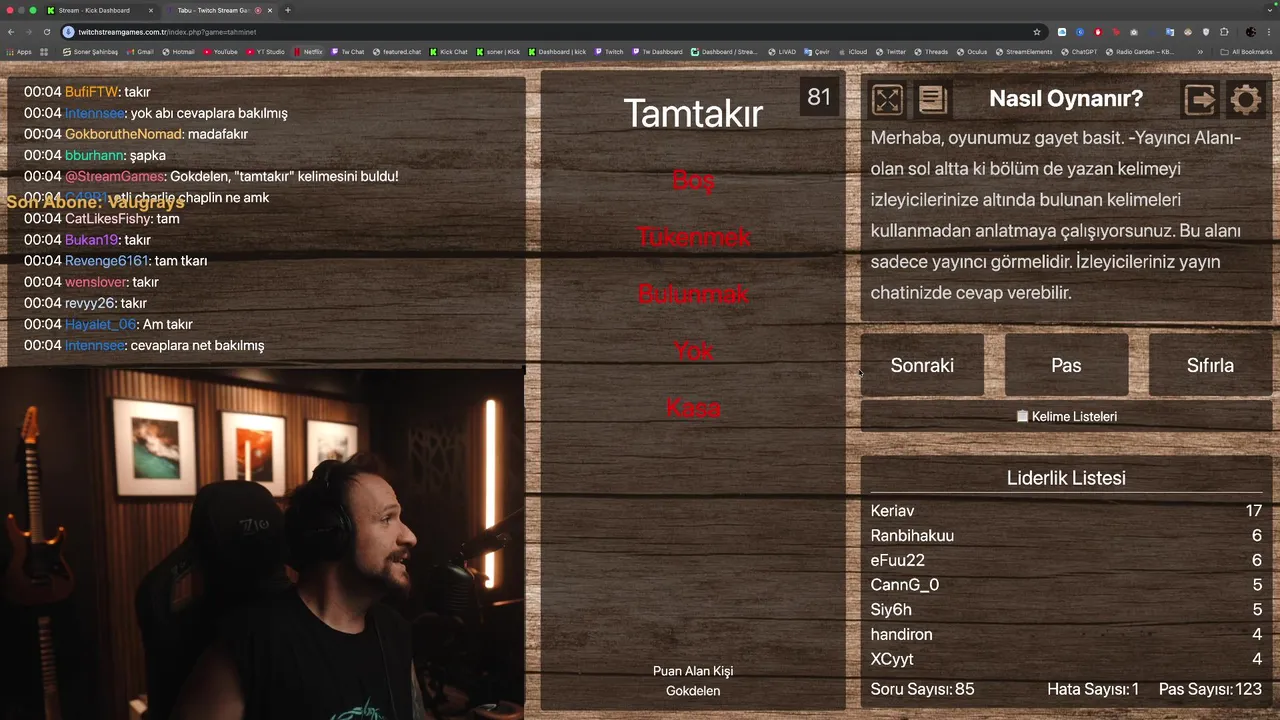Bookmark this page with the star icon
Viewport: 1280px width, 720px height.
coord(1037,32)
